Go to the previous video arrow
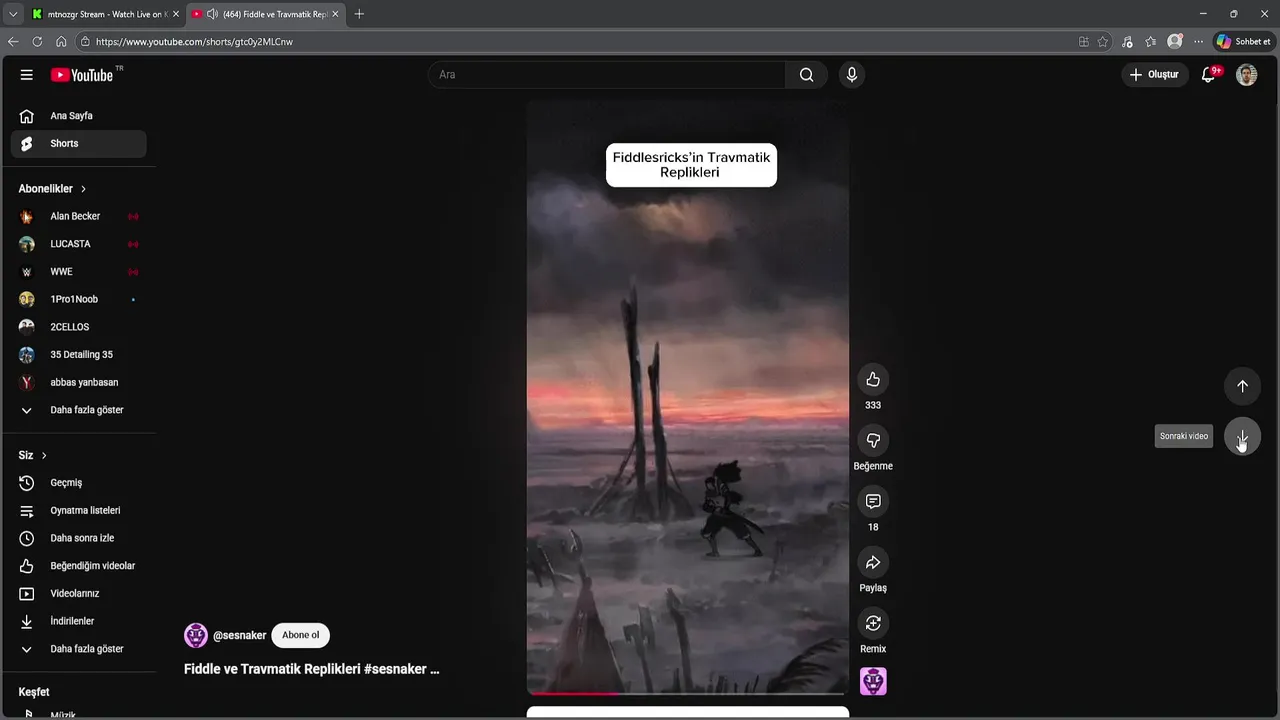Screen dimensions: 1280x720 click(x=1242, y=386)
